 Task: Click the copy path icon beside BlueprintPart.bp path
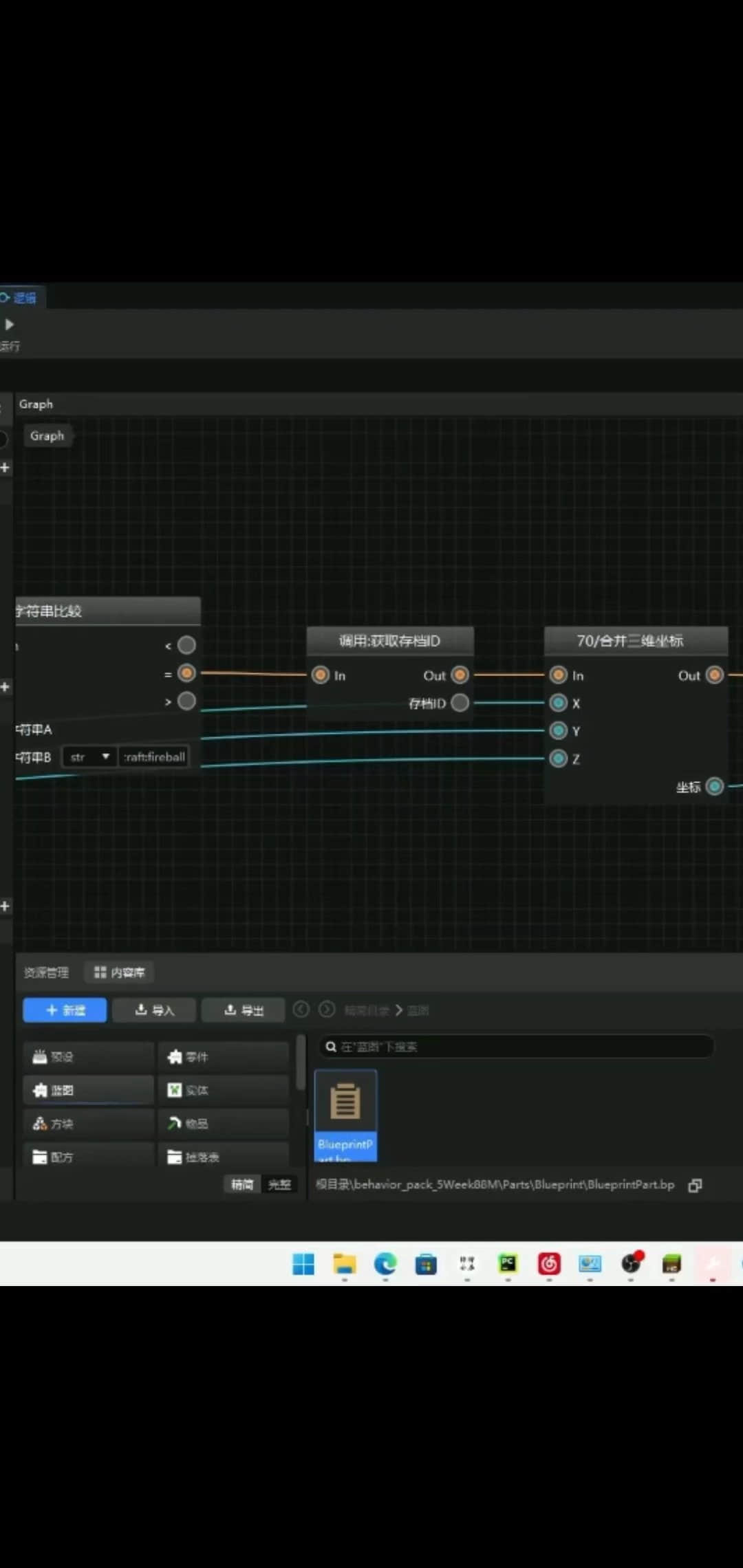coord(695,1185)
